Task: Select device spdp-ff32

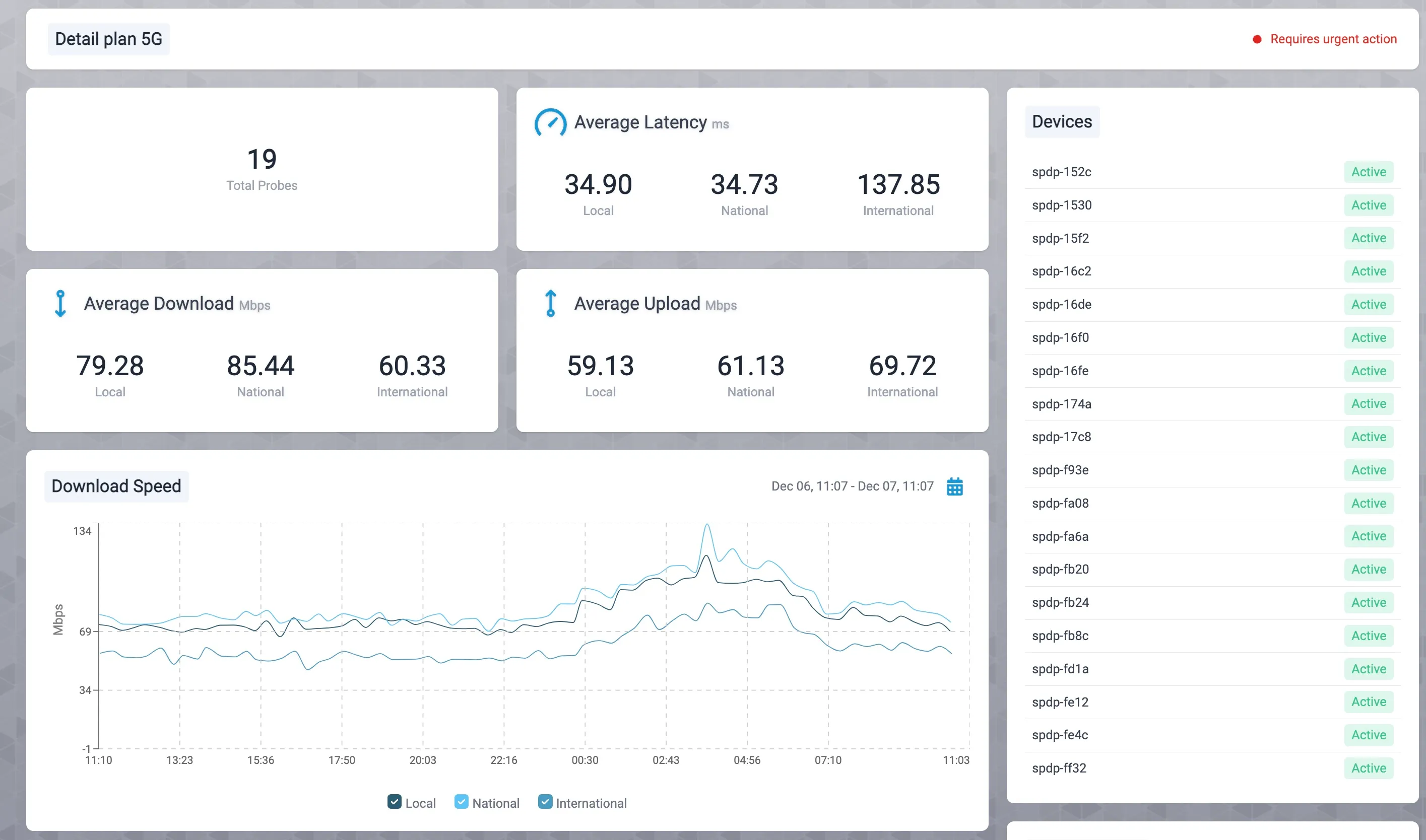Action: click(x=1212, y=768)
